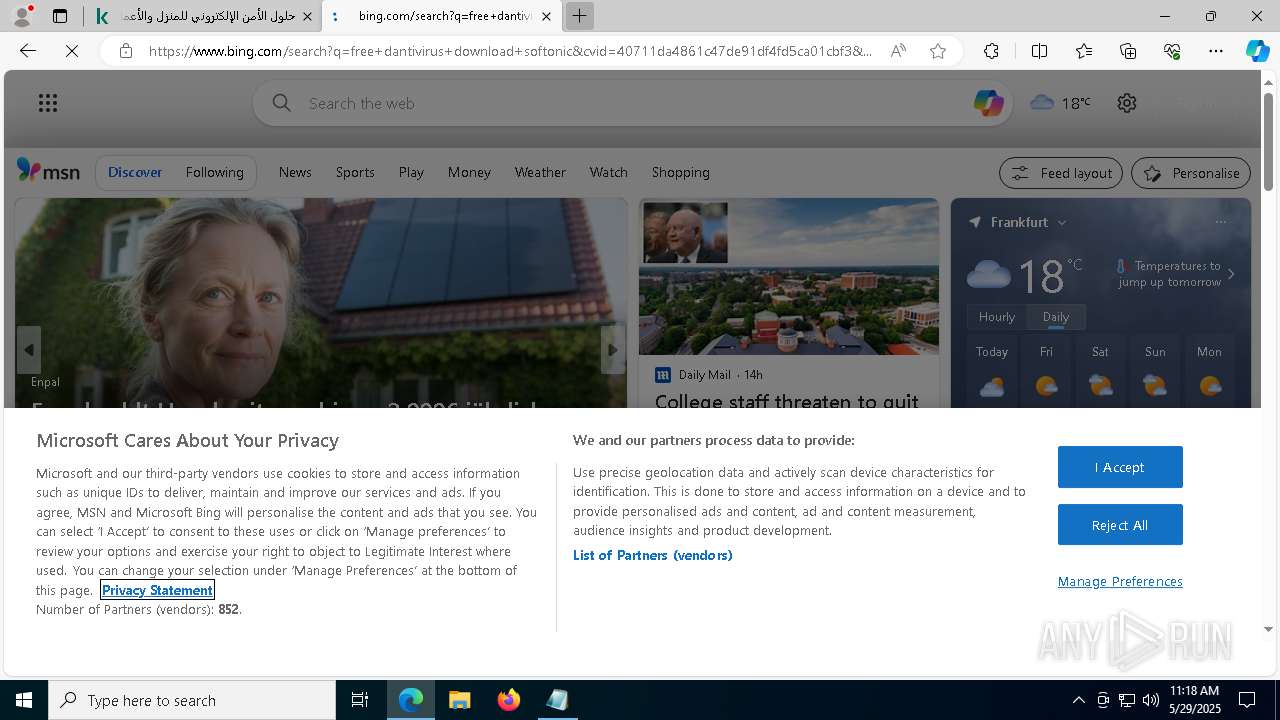Open Browser essentials icon

pos(1172,51)
